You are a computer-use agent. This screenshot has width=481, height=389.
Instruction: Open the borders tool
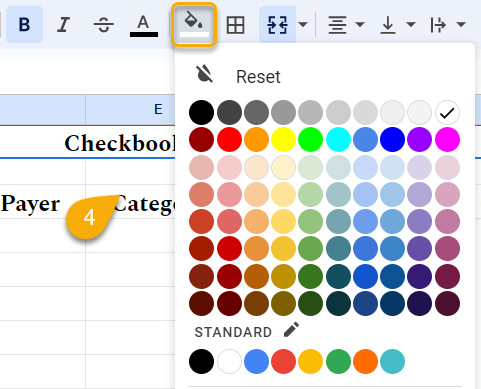click(235, 25)
